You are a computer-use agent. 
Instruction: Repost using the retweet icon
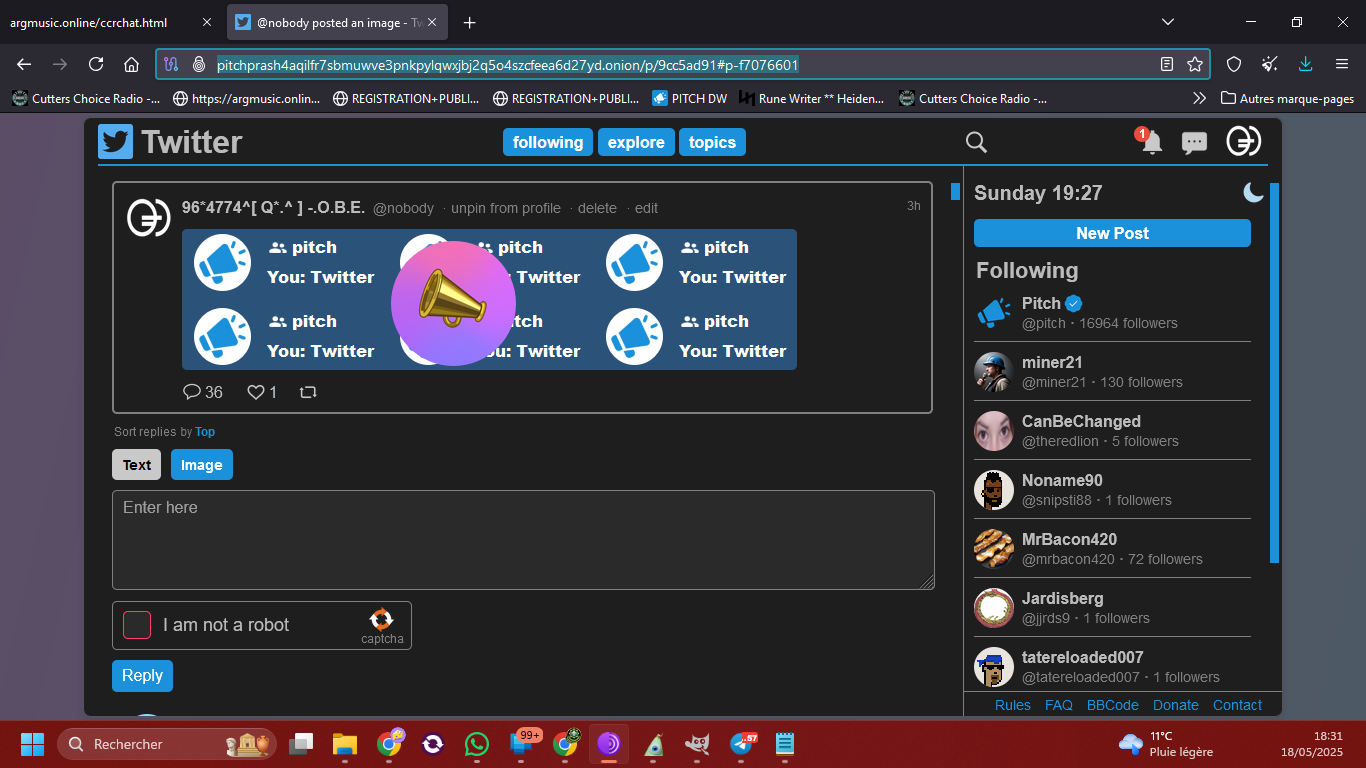coord(308,392)
